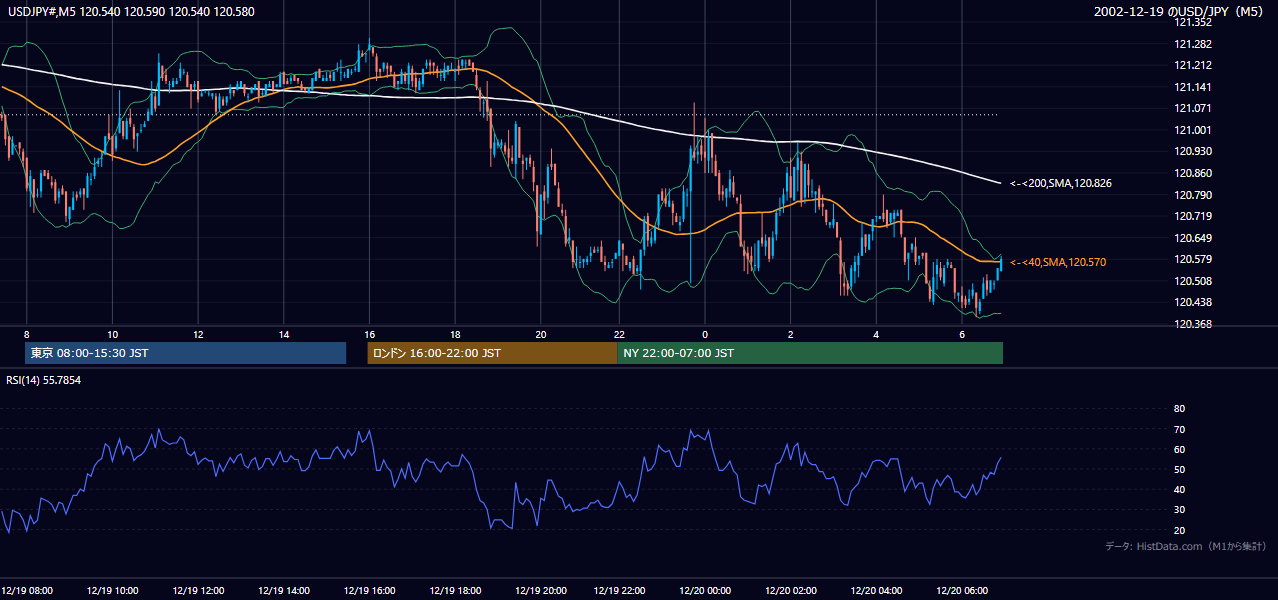1278x600 pixels.
Task: Click RSI scale level 30
Action: [x=1179, y=510]
